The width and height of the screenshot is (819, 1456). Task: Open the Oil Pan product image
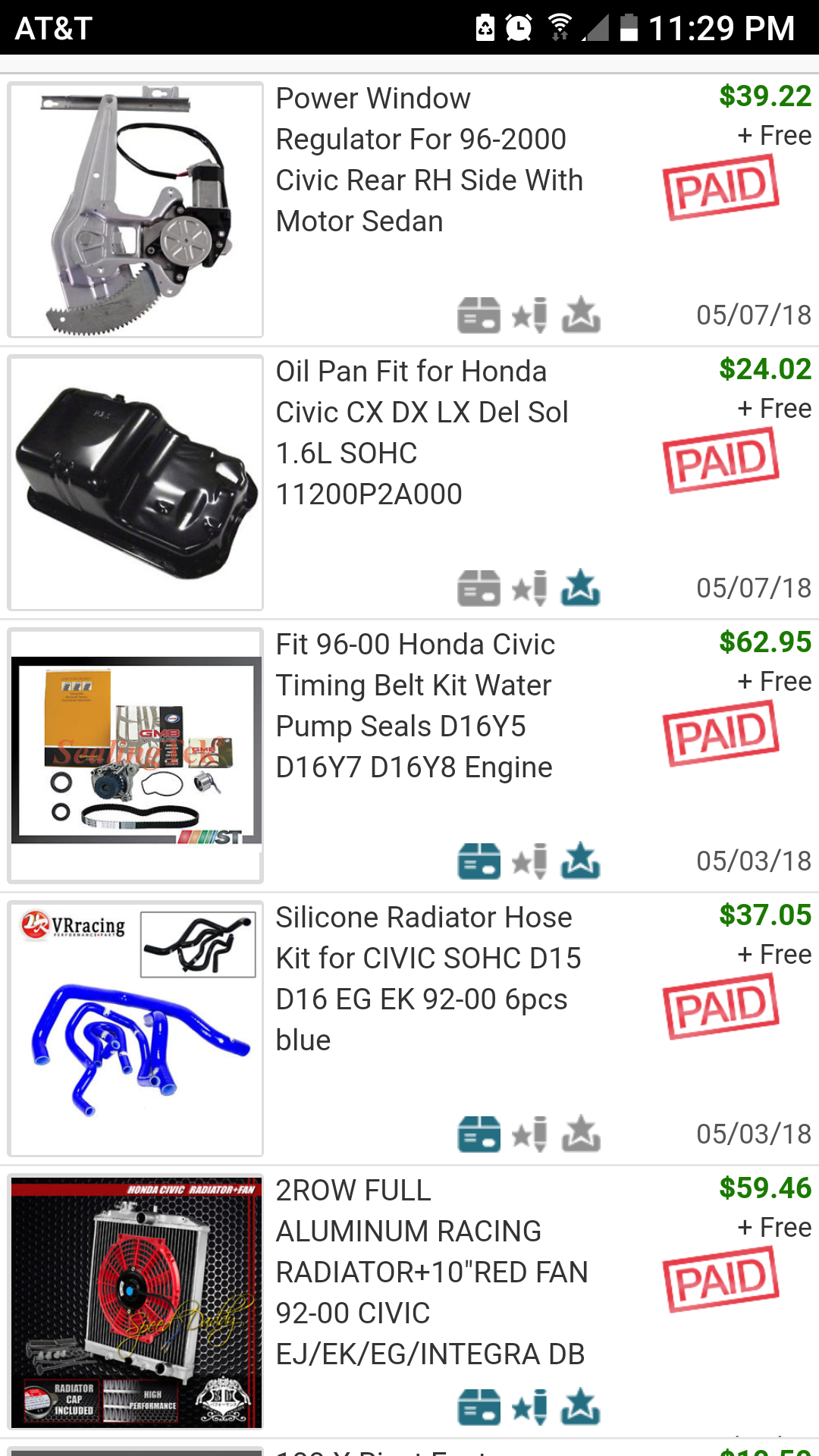pos(136,483)
